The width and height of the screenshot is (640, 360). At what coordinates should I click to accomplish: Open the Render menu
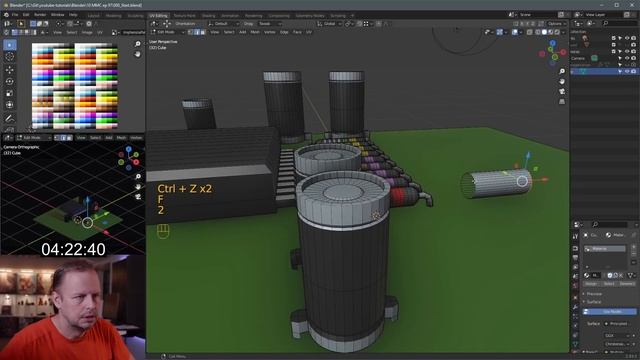click(x=40, y=15)
